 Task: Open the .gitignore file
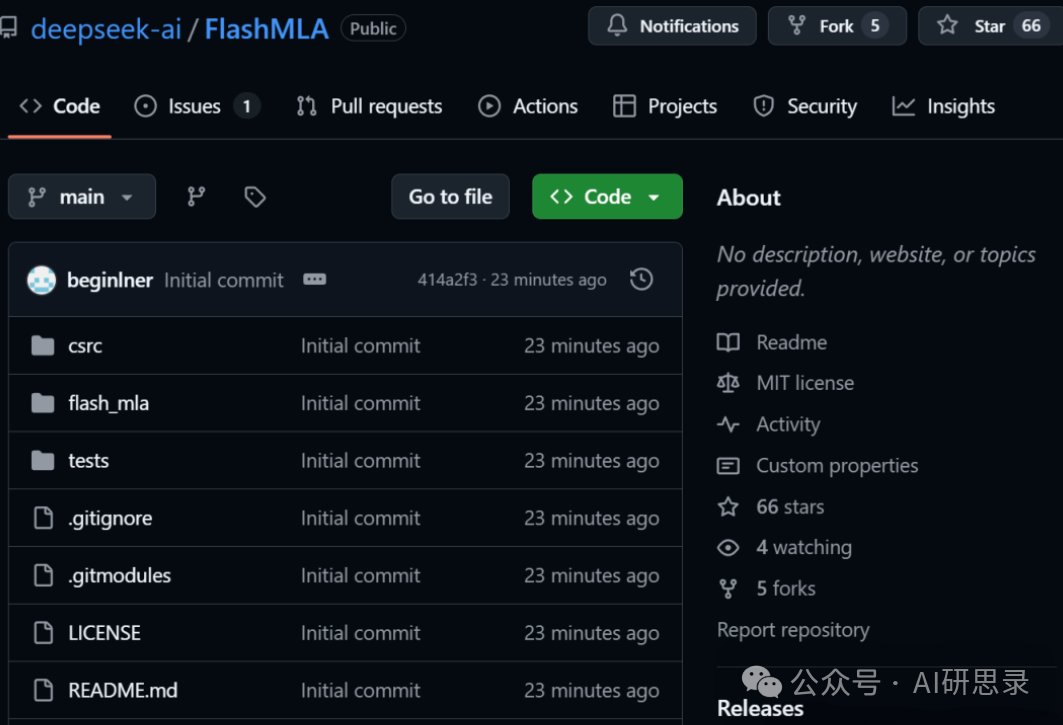coord(110,518)
